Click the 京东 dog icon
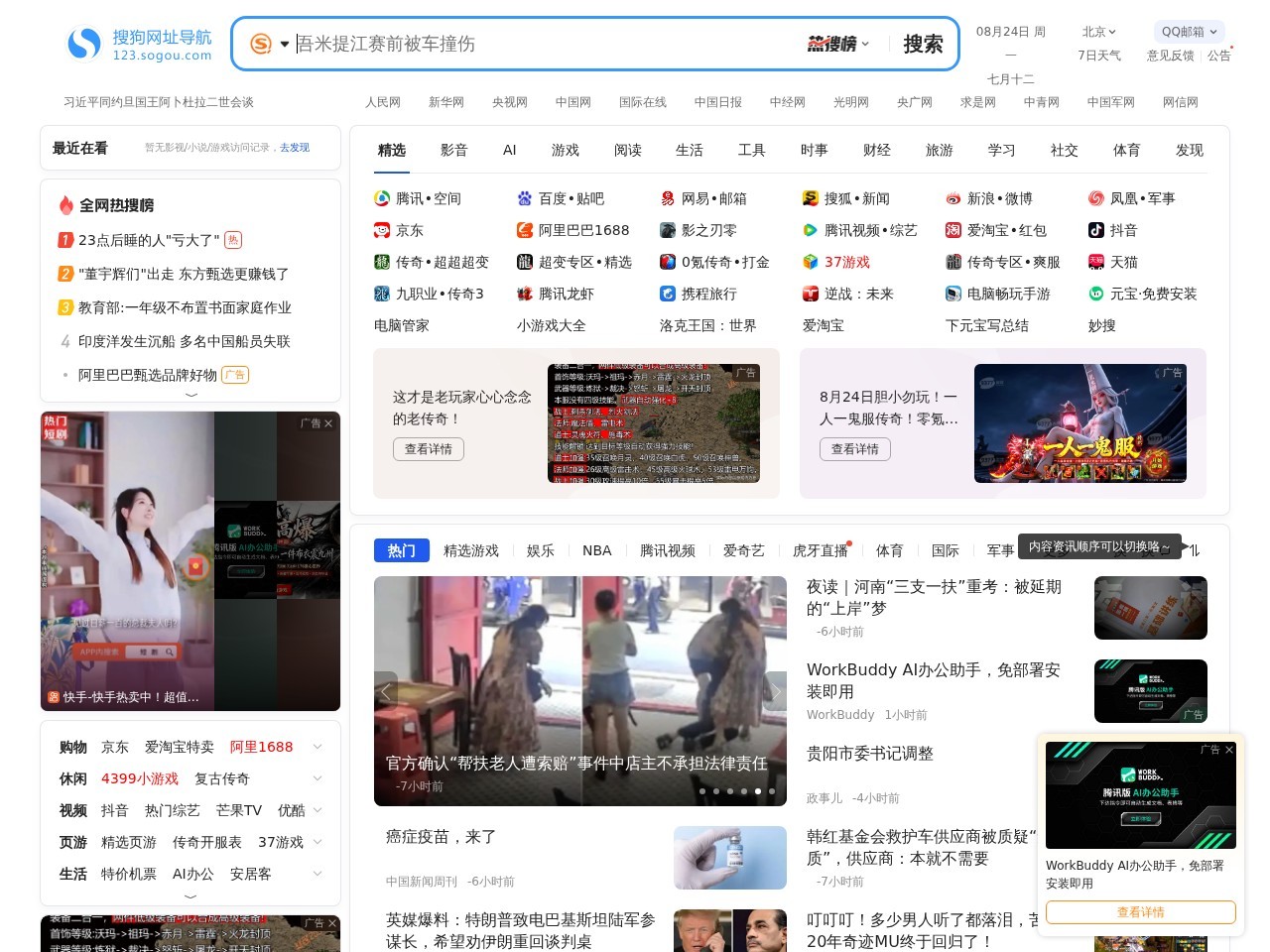 tap(382, 230)
